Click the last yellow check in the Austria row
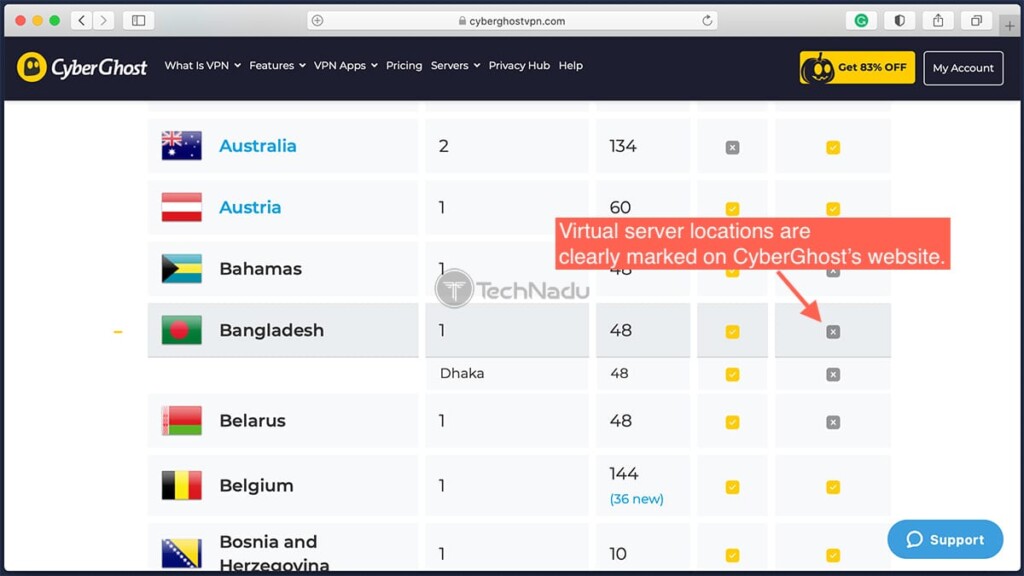Screen dimensions: 1024x576 pyautogui.click(x=833, y=209)
